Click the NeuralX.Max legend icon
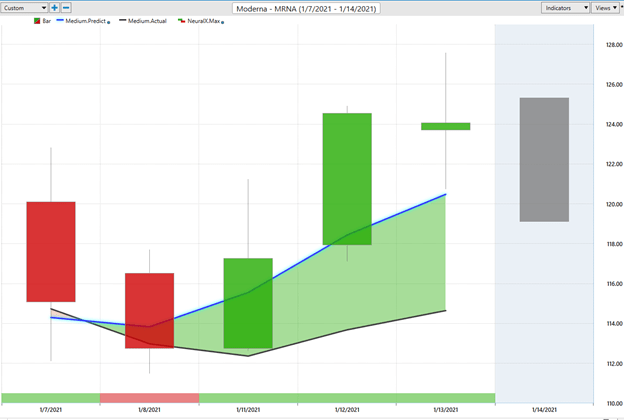This screenshot has height=420, width=624. [181, 21]
